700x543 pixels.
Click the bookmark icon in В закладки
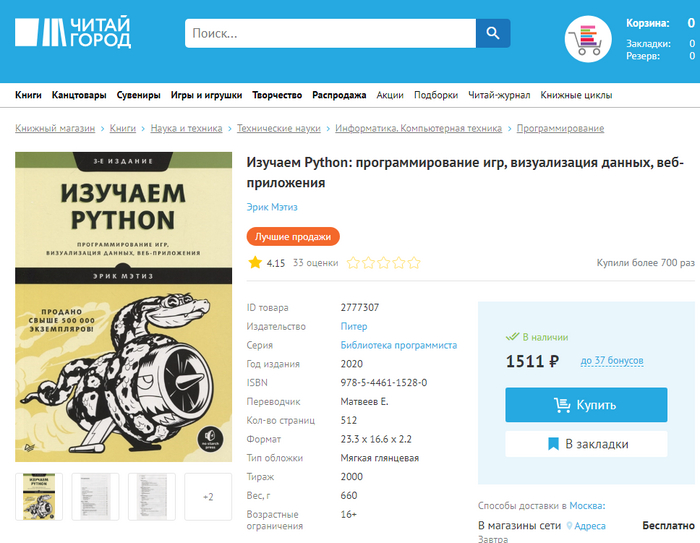553,444
